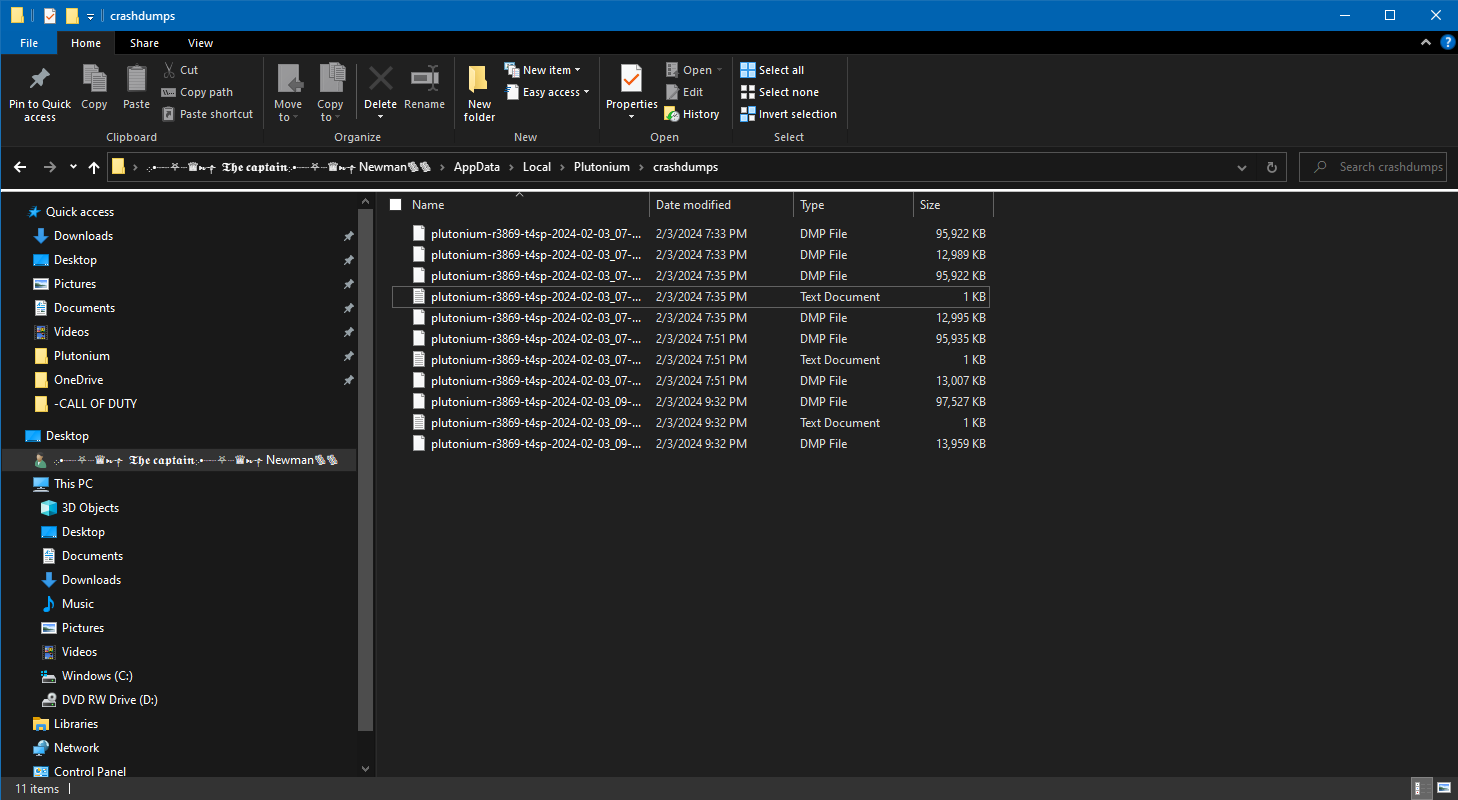
Task: Open Customize Quick Access Toolbar dropdown
Action: pos(91,16)
